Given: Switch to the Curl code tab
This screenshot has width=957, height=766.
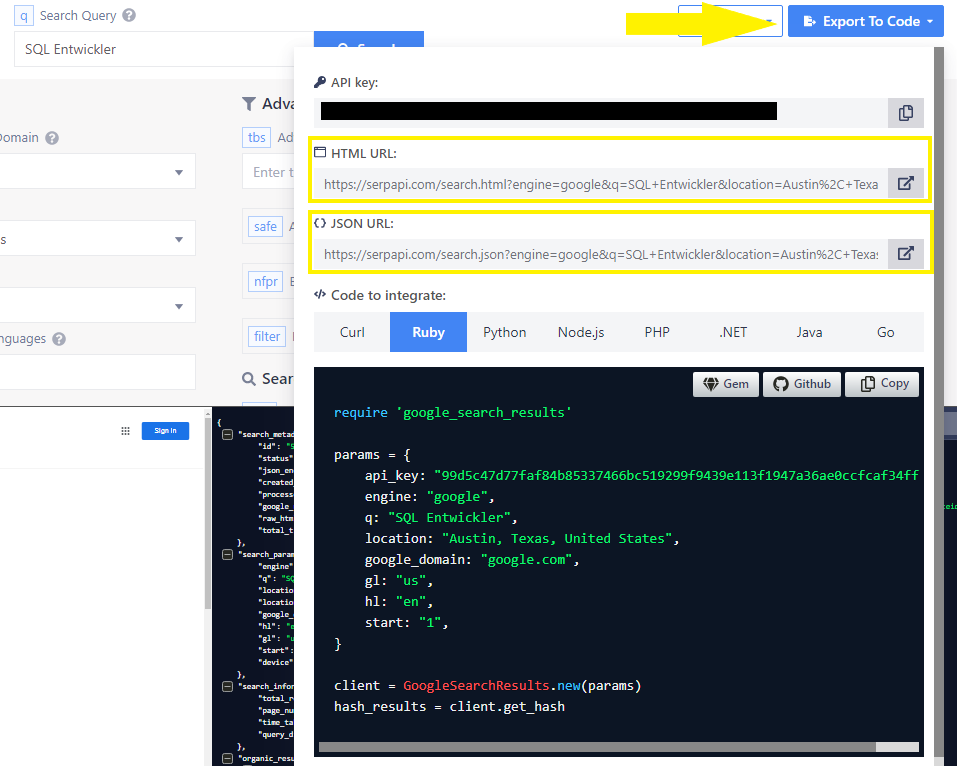Looking at the screenshot, I should pyautogui.click(x=352, y=332).
